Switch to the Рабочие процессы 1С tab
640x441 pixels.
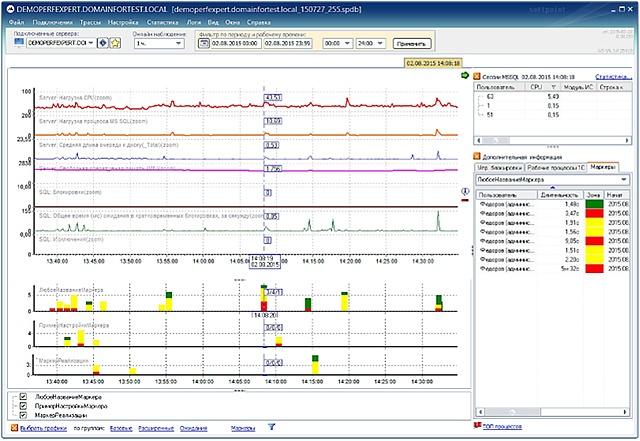(x=555, y=167)
